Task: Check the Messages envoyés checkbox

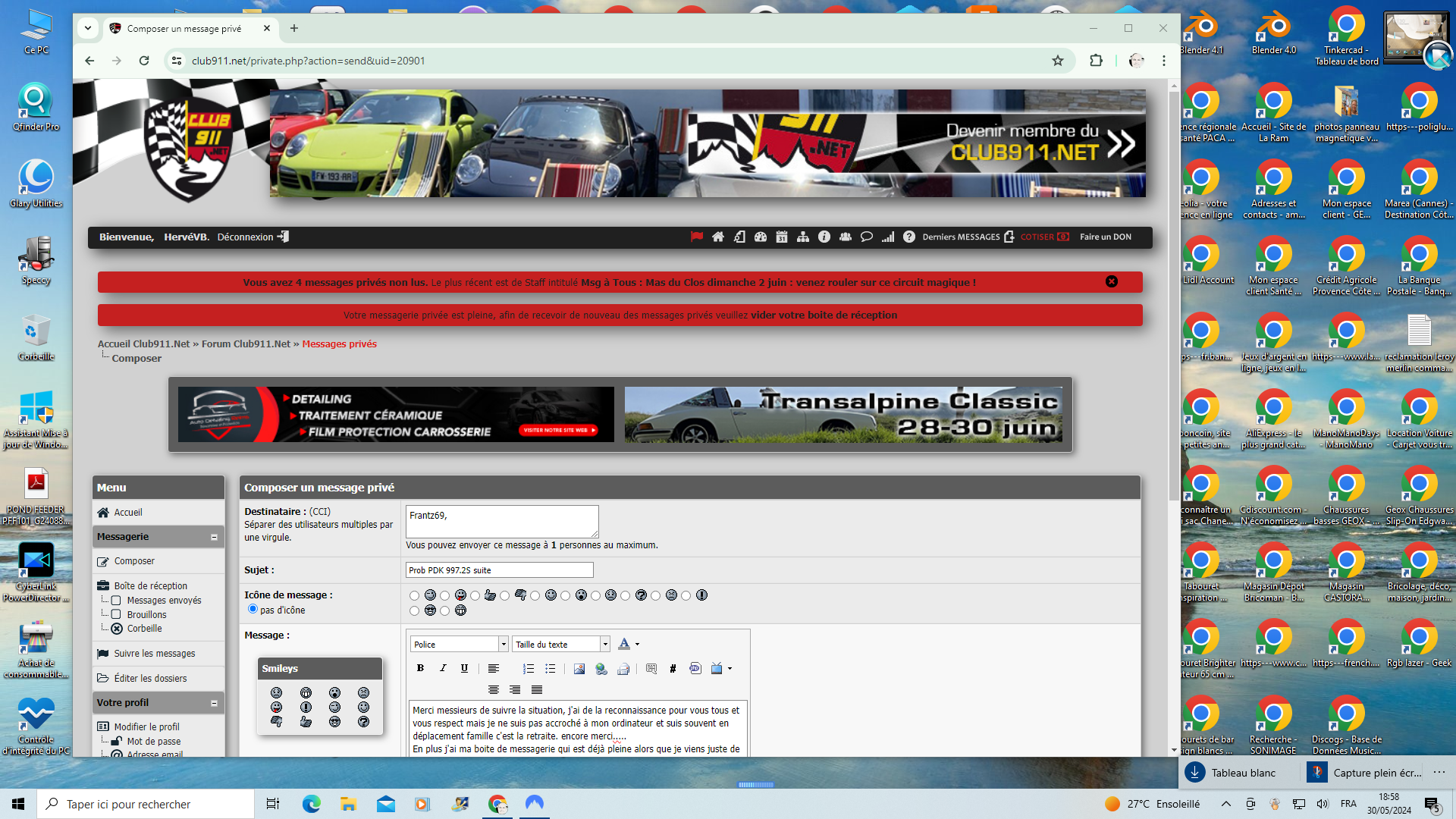Action: point(116,600)
